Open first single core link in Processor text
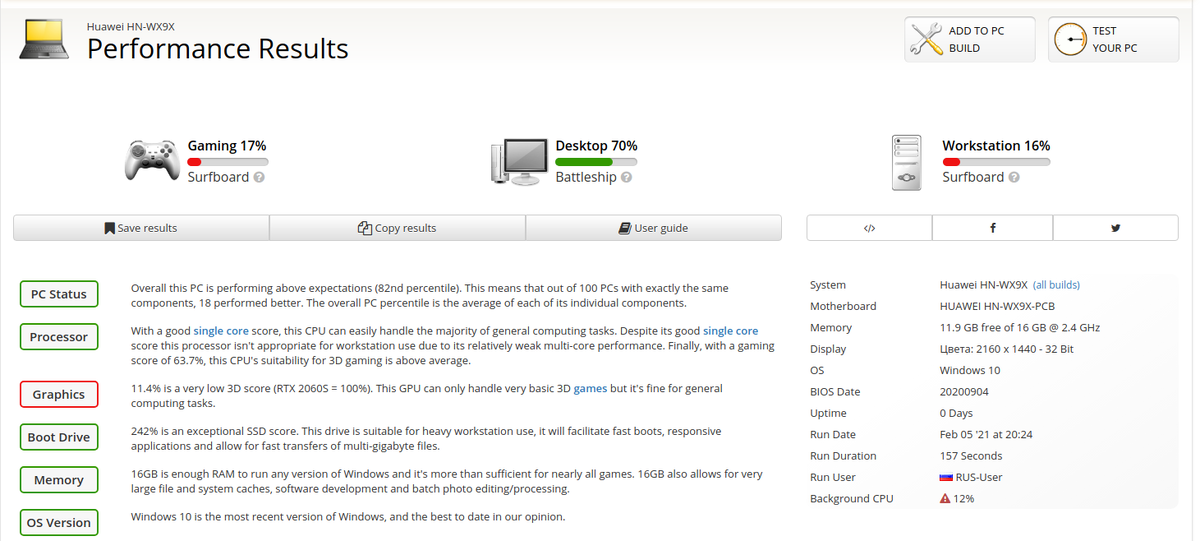 (221, 330)
